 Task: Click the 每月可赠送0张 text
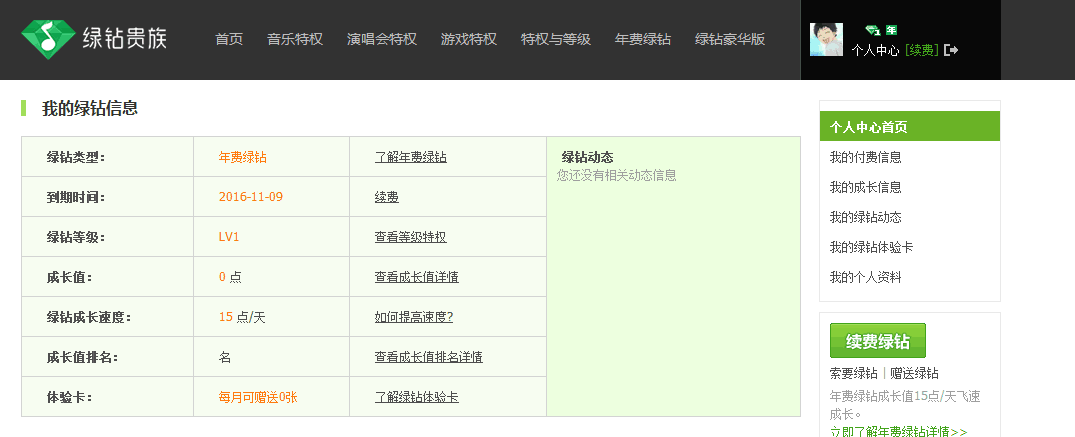(258, 397)
